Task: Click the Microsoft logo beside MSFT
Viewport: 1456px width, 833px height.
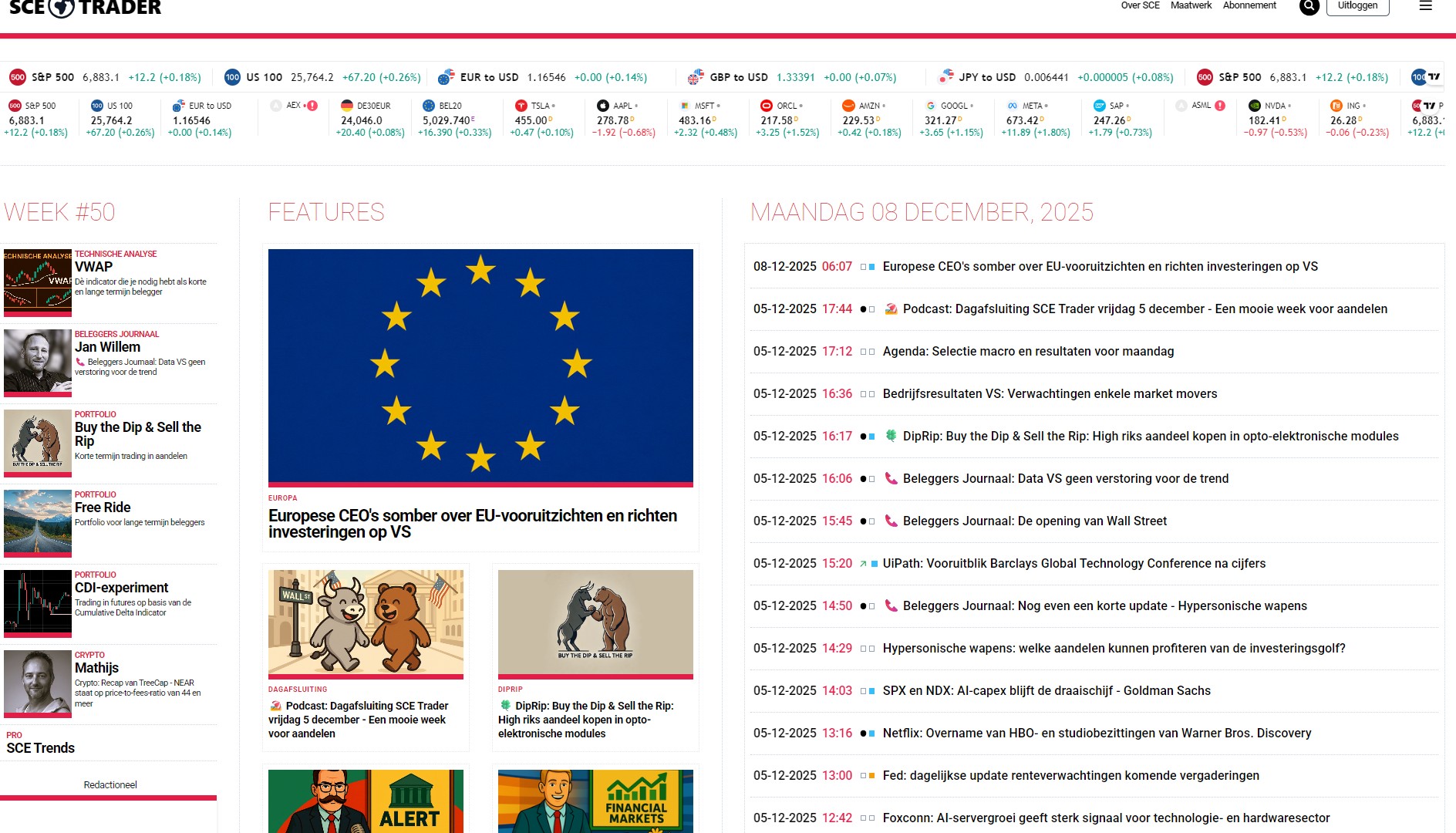Action: tap(685, 106)
